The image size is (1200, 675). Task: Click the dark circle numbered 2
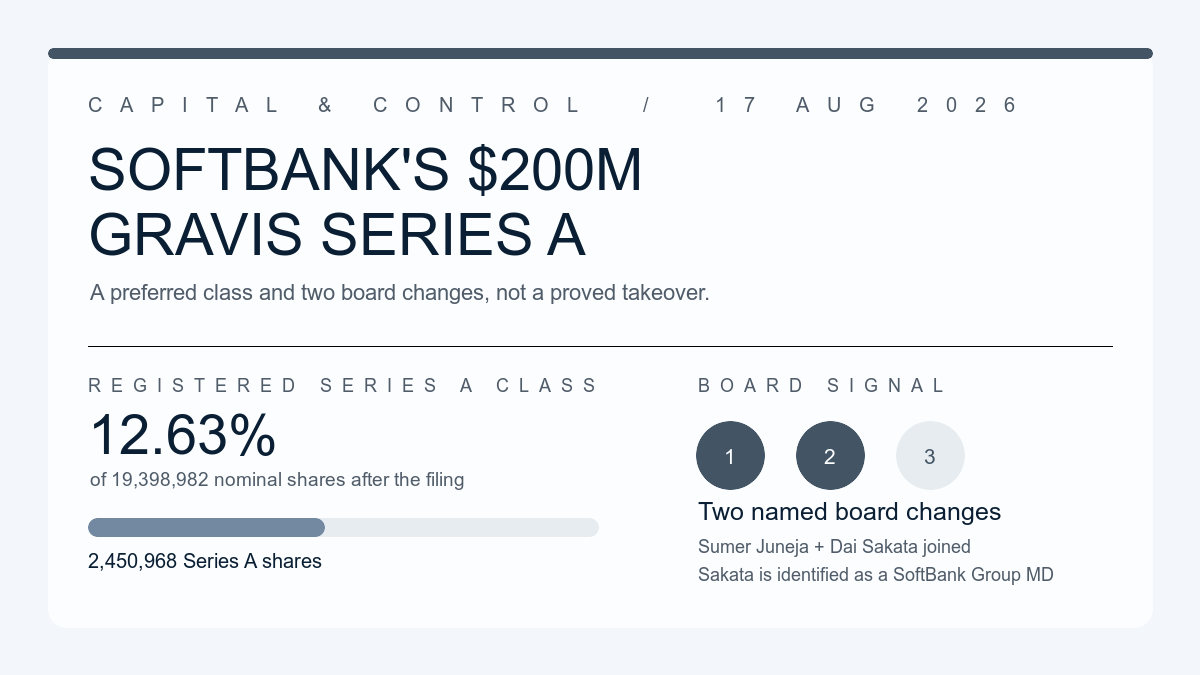coord(830,456)
